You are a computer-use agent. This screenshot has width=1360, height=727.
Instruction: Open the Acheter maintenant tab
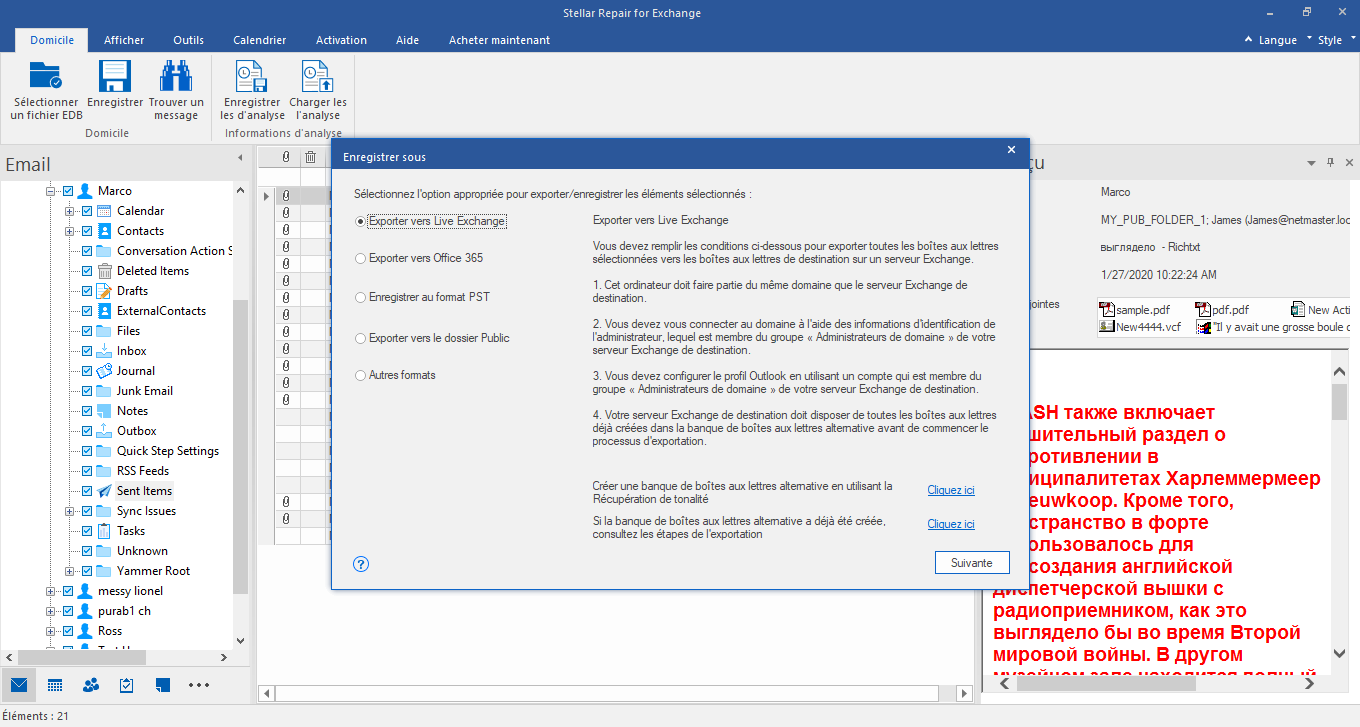pos(499,40)
